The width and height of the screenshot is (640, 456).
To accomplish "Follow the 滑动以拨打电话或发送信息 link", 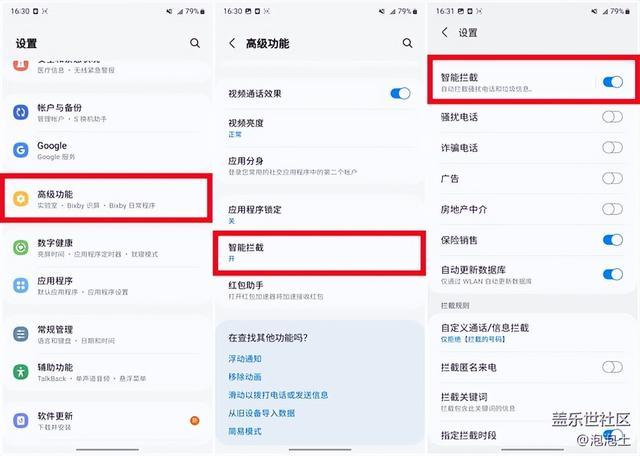I will (278, 395).
